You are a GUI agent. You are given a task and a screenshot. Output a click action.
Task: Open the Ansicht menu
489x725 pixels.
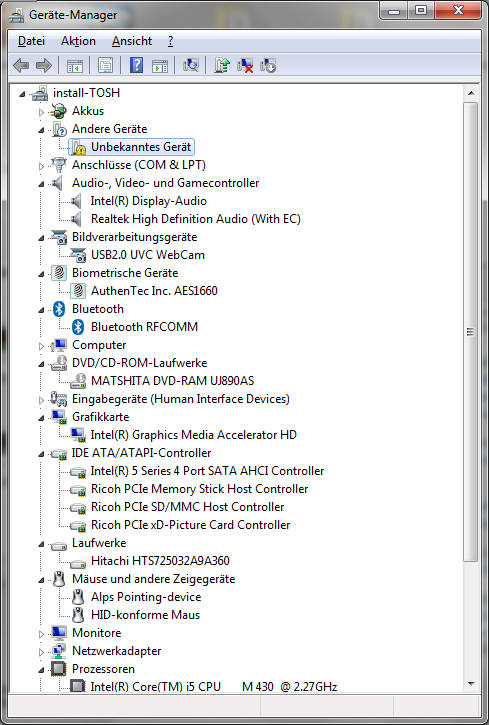coord(132,41)
